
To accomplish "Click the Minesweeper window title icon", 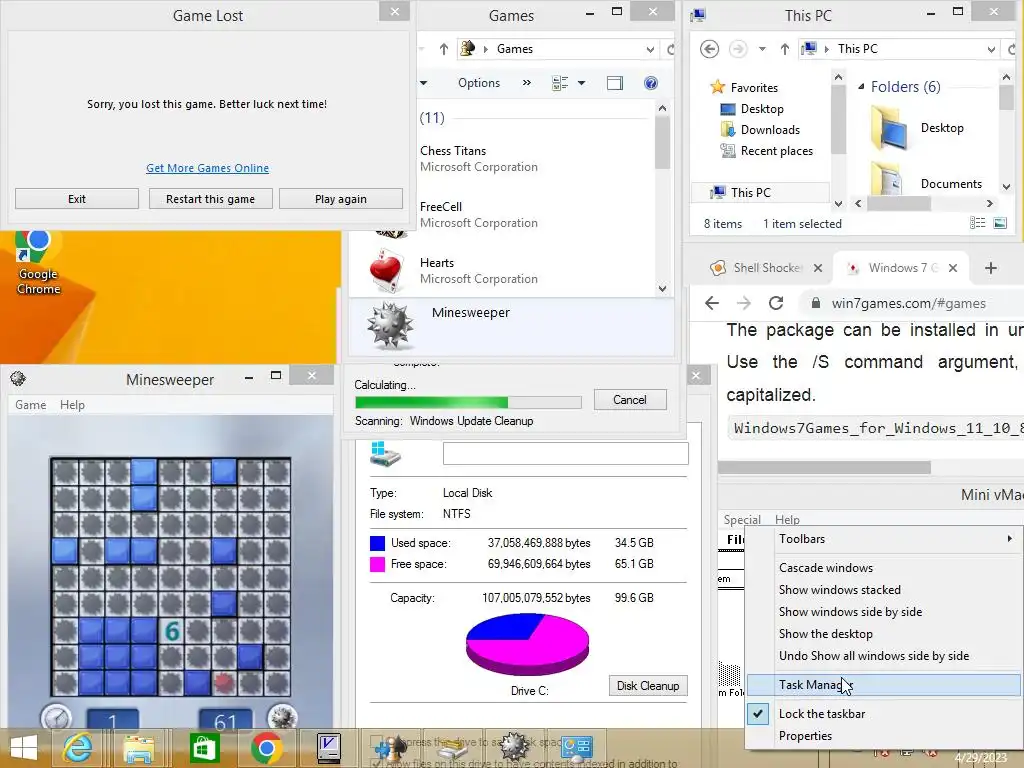I will coord(18,379).
